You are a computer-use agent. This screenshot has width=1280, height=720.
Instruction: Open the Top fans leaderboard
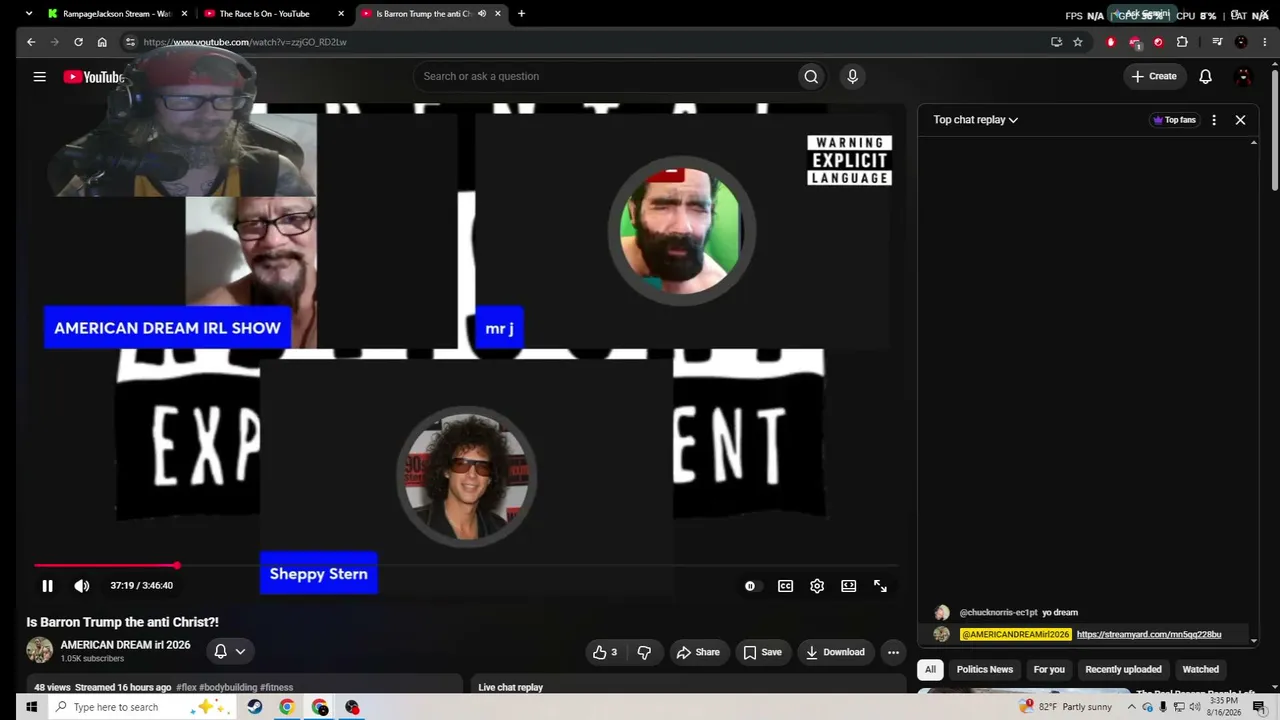point(1175,120)
